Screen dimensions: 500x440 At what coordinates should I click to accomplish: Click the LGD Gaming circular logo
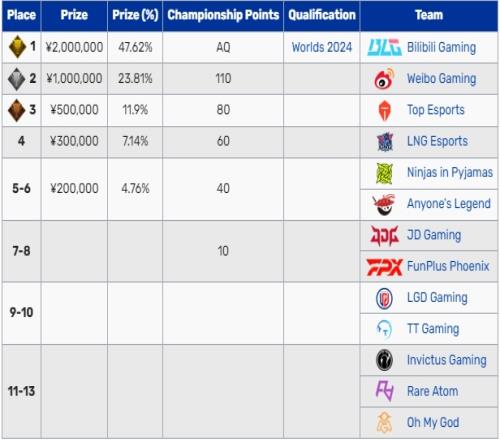(384, 298)
